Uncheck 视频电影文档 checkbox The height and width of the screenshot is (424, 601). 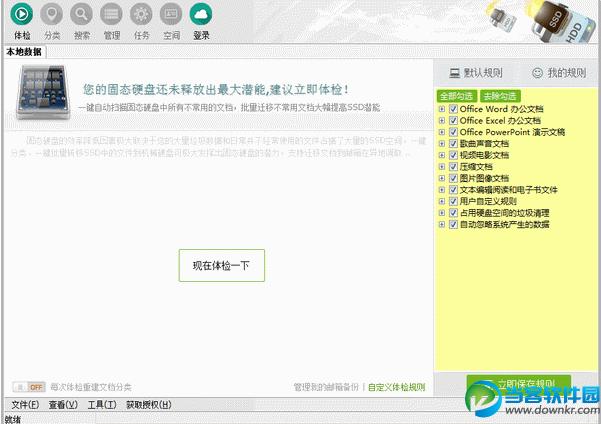453,155
